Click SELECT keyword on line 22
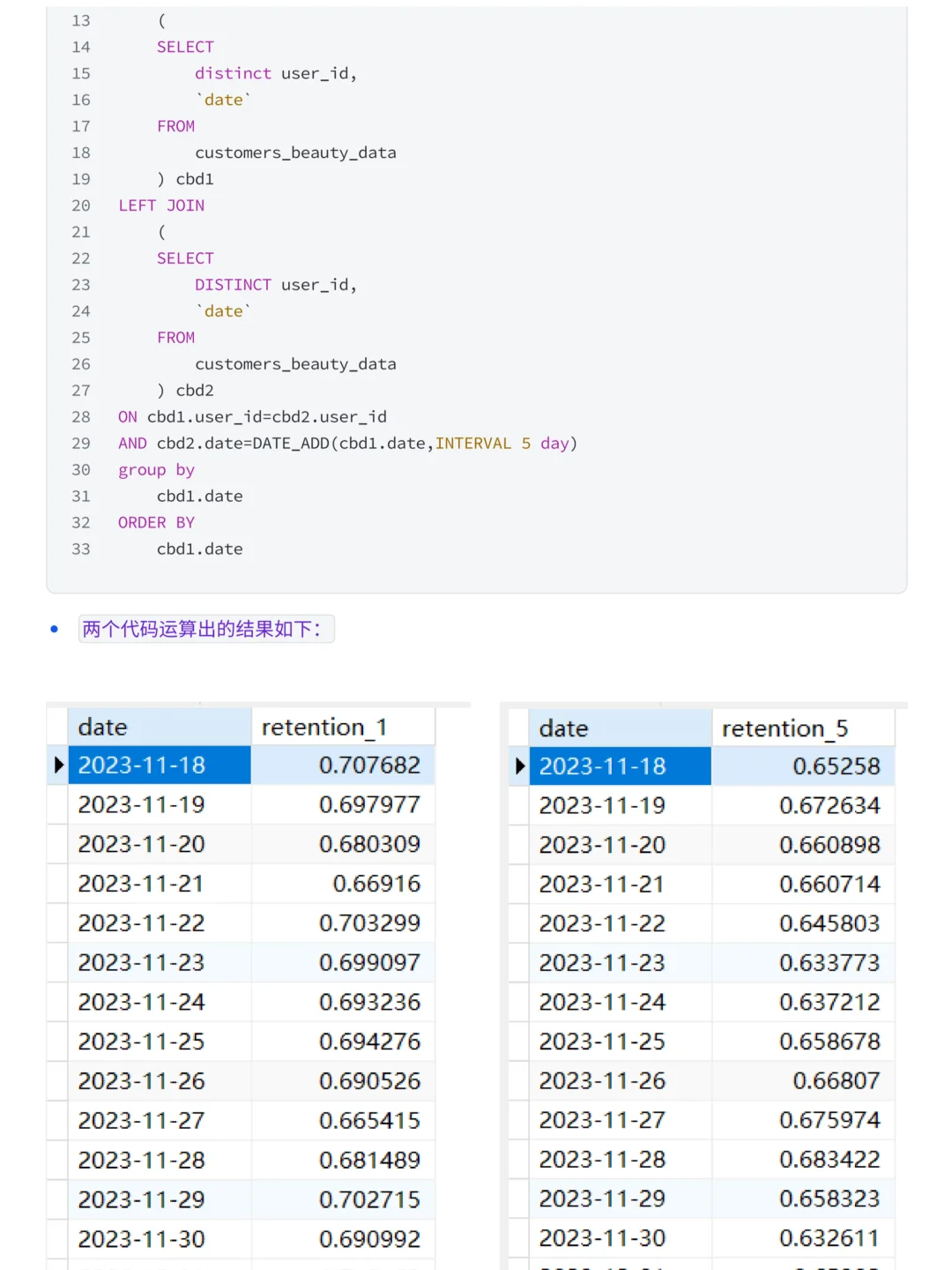The image size is (952, 1270). pos(185,258)
